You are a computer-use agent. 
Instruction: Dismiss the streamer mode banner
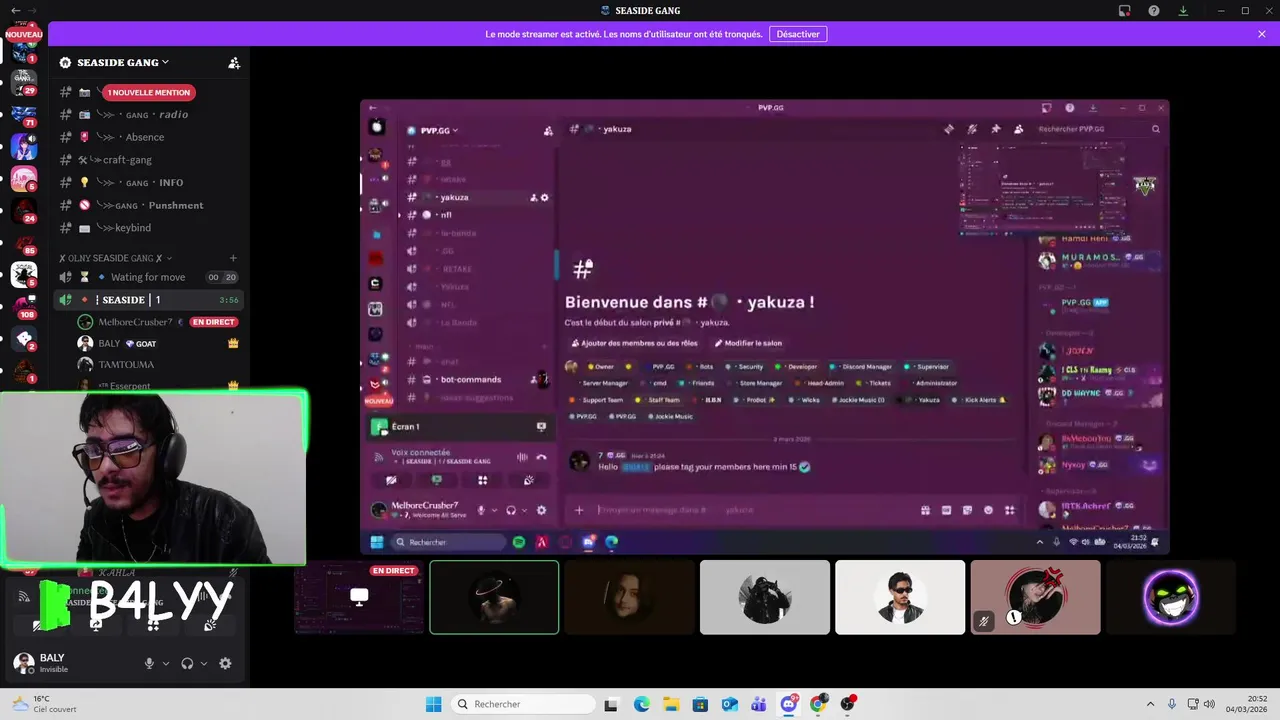tap(1262, 34)
